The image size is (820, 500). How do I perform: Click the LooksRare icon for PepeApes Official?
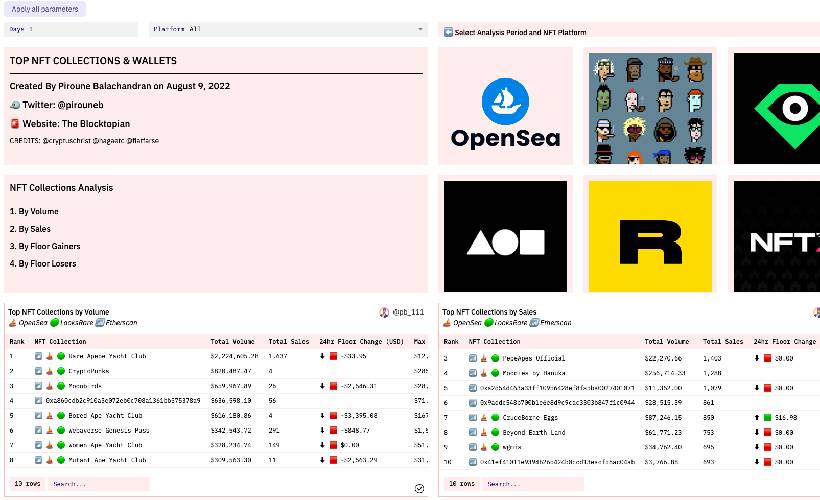495,358
